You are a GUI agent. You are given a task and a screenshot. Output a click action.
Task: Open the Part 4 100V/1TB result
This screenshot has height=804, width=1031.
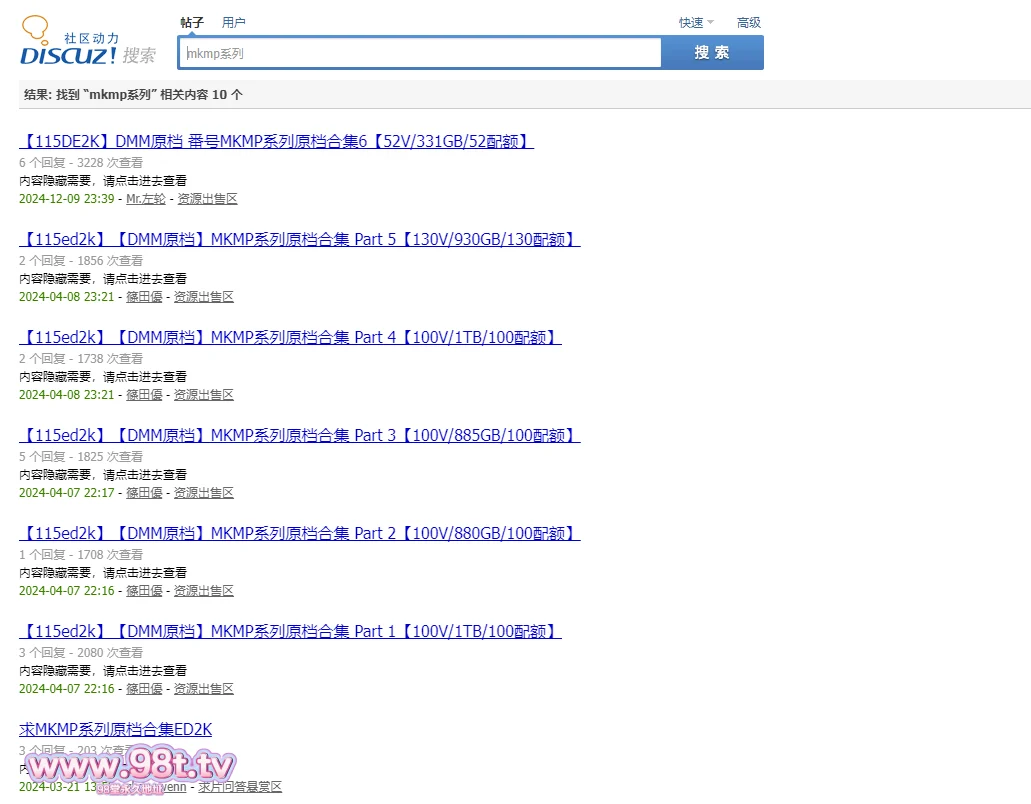(290, 337)
